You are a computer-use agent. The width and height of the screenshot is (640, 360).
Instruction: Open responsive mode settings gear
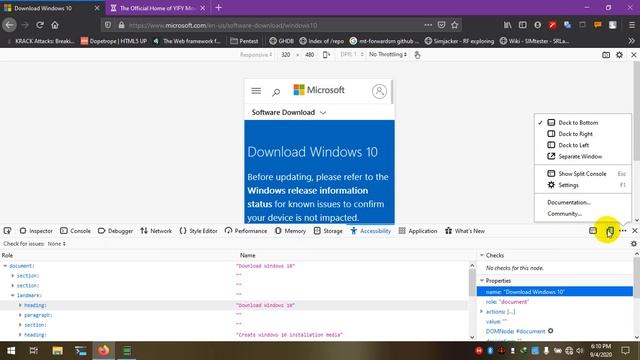[619, 55]
